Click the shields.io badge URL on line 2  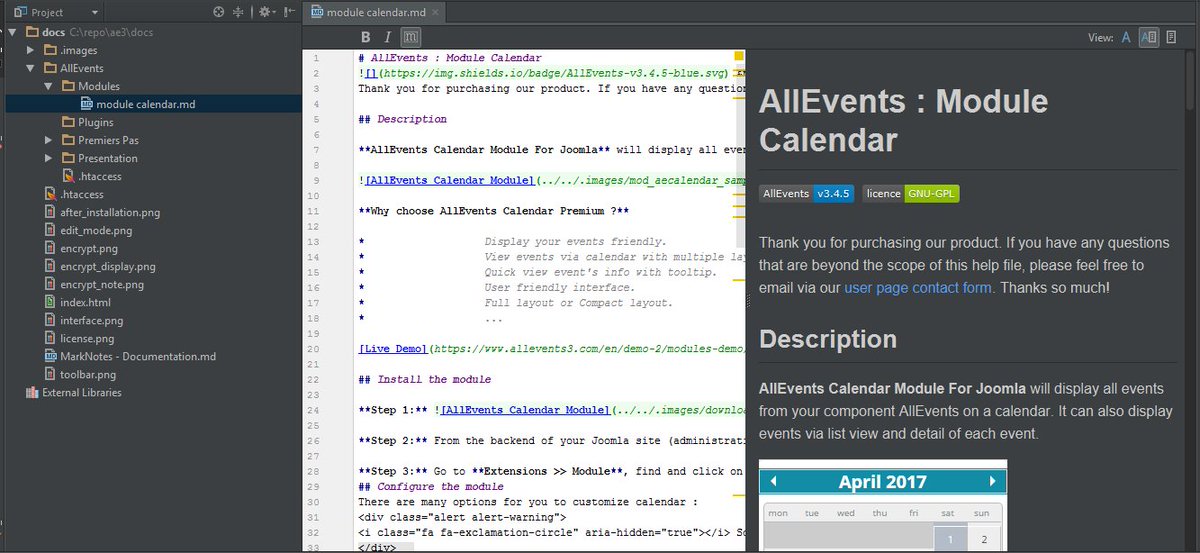[x=553, y=73]
